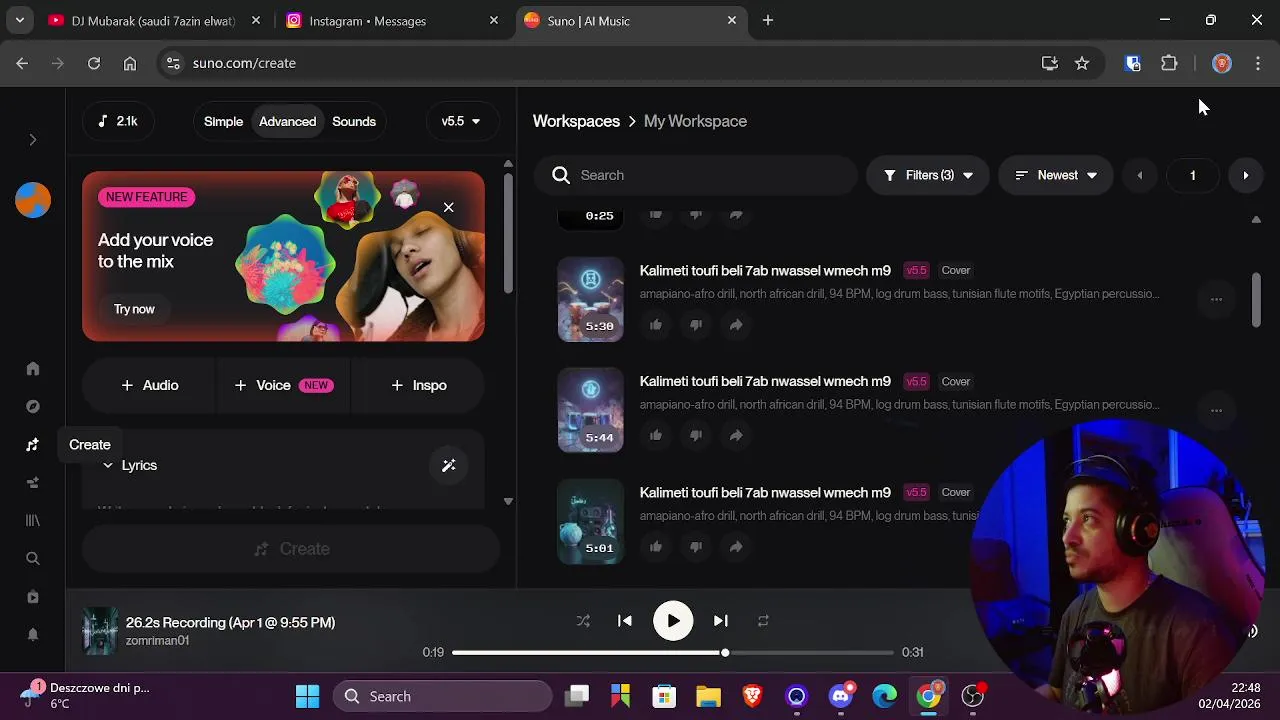1280x720 pixels.
Task: Collapse the Lyrics section chevron
Action: [108, 465]
